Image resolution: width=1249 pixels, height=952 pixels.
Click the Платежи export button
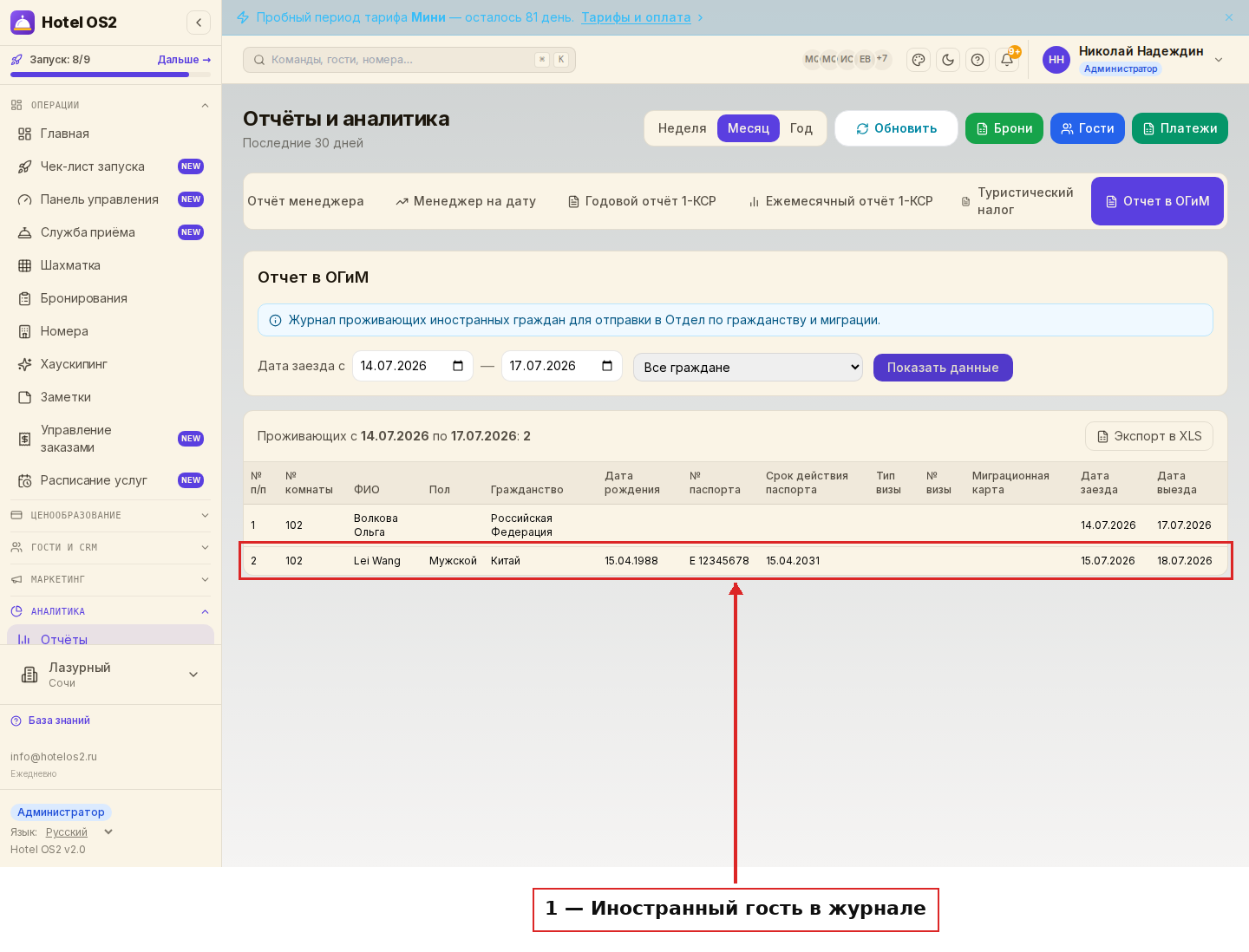[1180, 128]
